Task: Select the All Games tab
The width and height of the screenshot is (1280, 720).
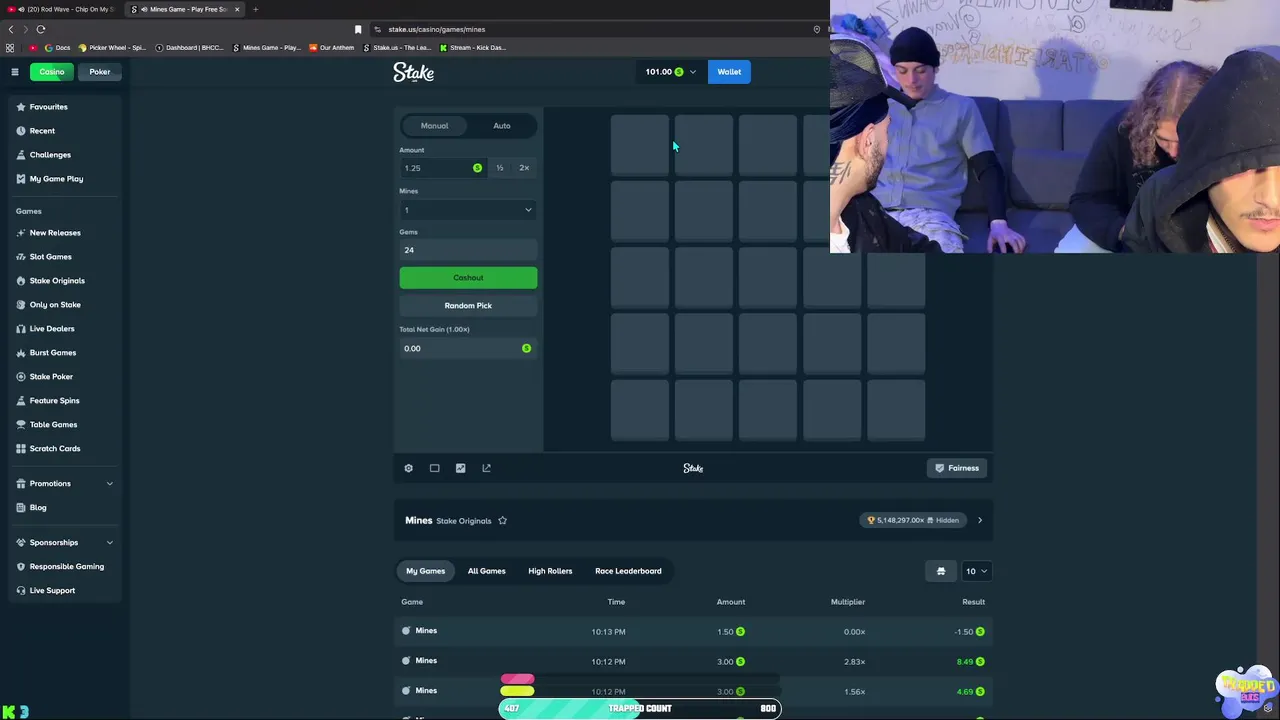Action: 486,571
